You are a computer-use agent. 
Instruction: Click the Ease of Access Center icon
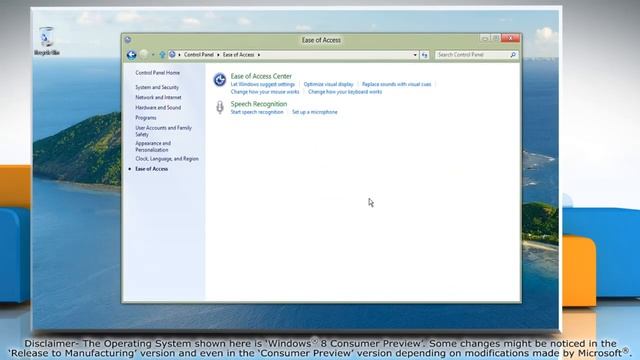220,80
